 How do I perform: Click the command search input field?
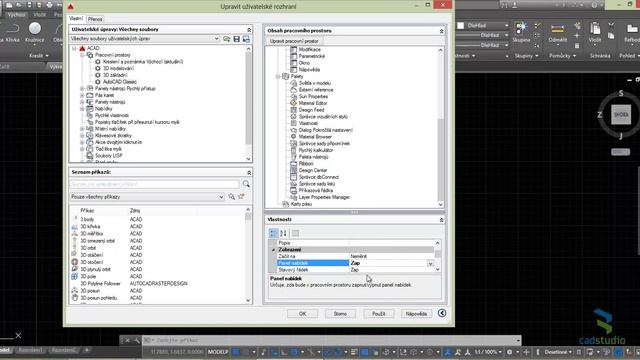tap(155, 184)
